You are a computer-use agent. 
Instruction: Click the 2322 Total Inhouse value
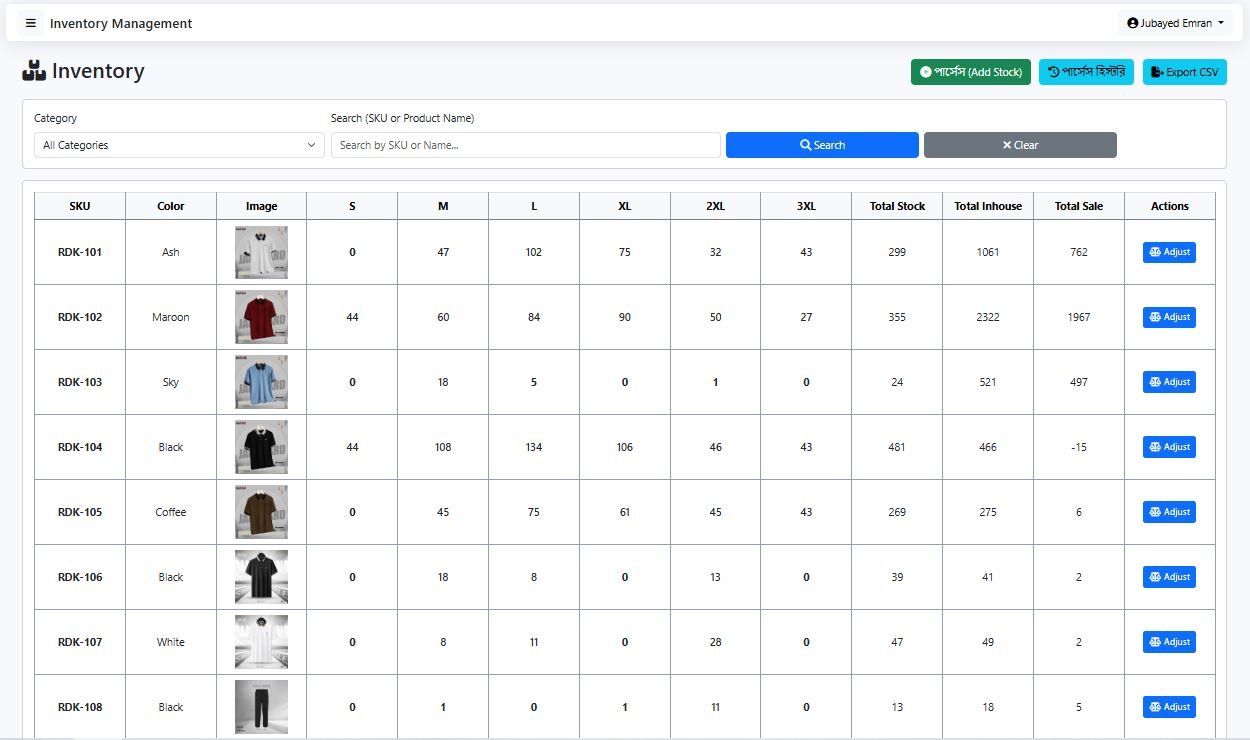(x=988, y=317)
